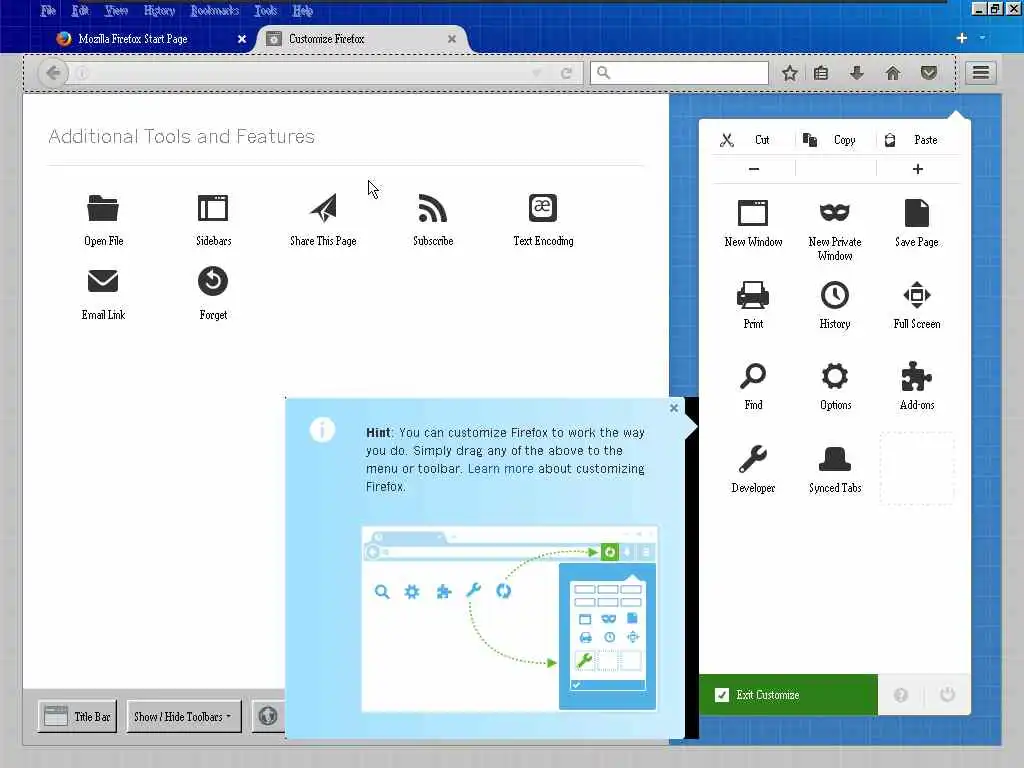Close the Customize Firefox tab
The height and width of the screenshot is (768, 1024).
tap(451, 39)
